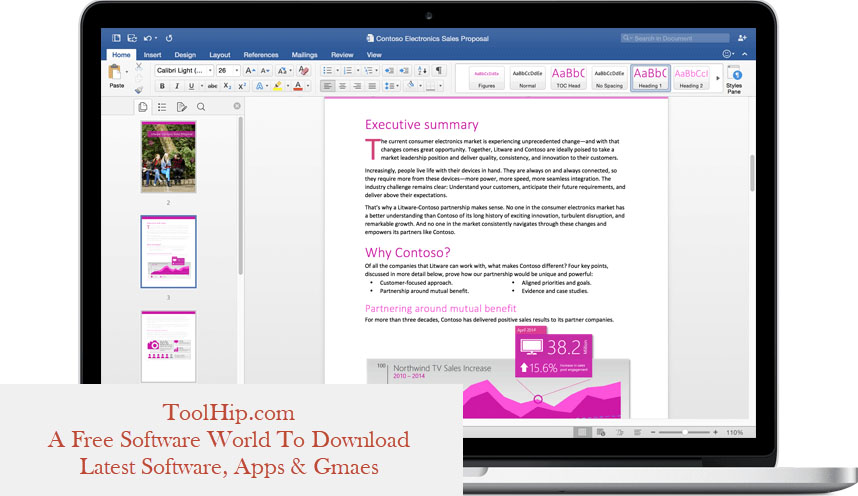This screenshot has height=496, width=858.
Task: Show thumbnails pane page icon in sidebar
Action: 143,107
